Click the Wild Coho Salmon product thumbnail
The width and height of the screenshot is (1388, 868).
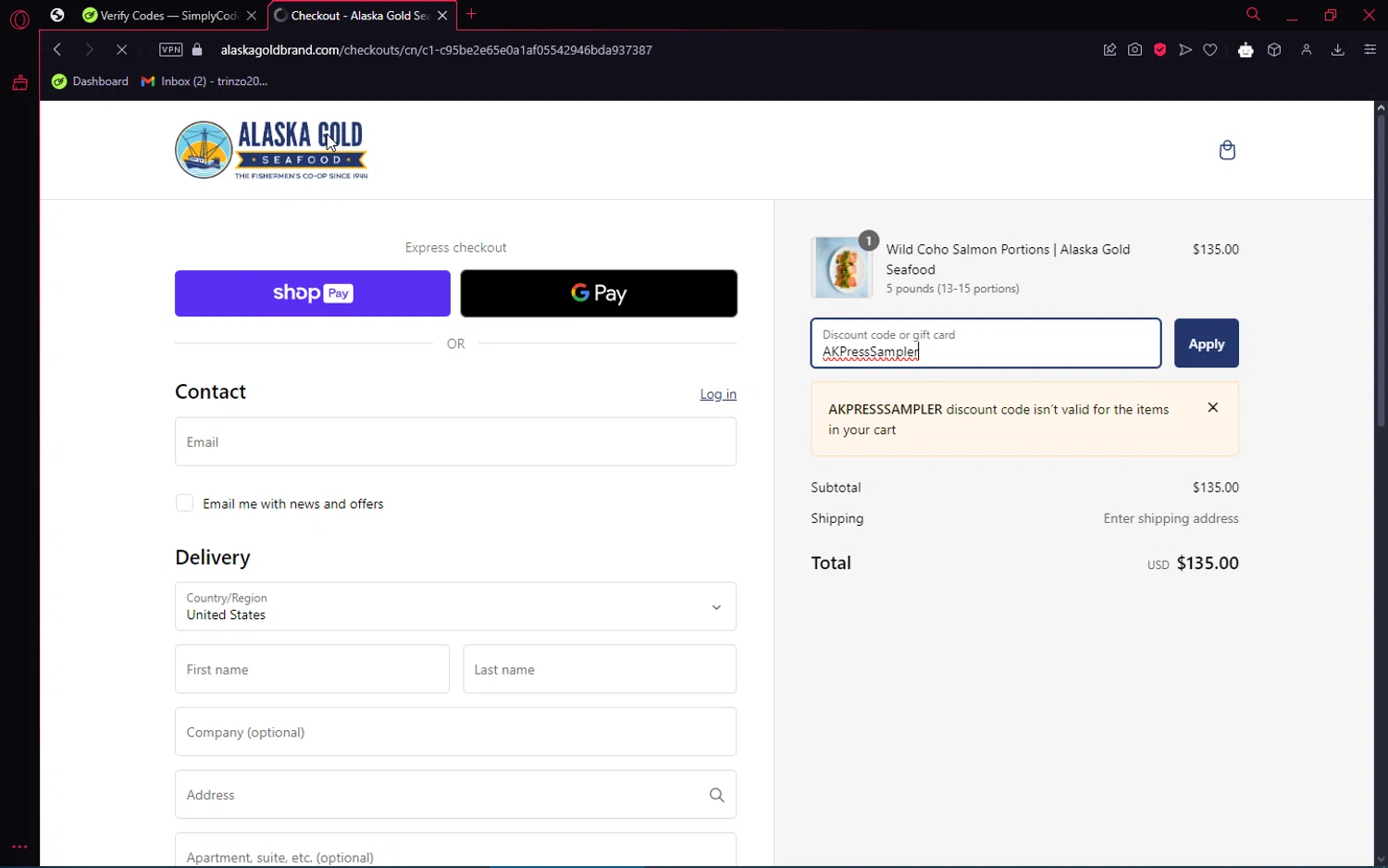[x=841, y=267]
